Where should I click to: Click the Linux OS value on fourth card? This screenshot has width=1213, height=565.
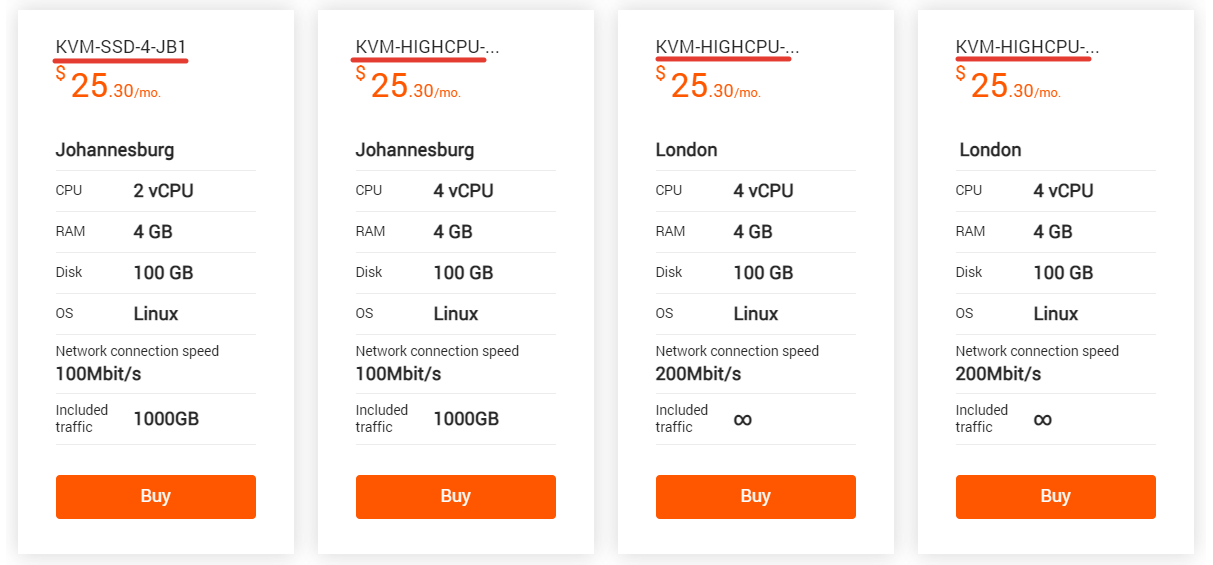1055,314
